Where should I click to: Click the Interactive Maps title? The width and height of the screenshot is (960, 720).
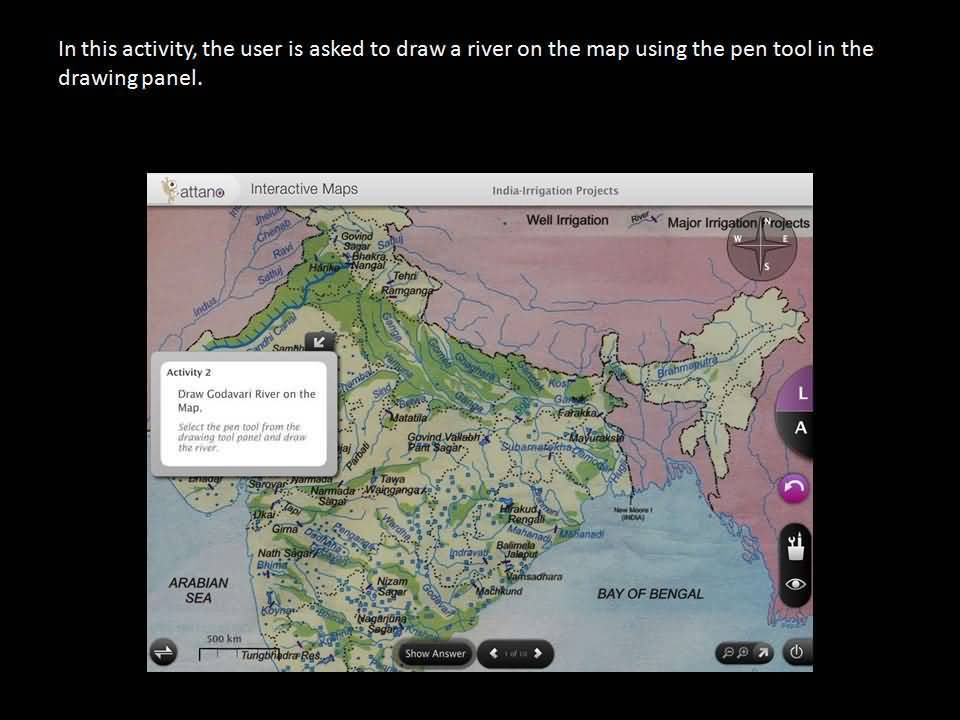pyautogui.click(x=303, y=189)
